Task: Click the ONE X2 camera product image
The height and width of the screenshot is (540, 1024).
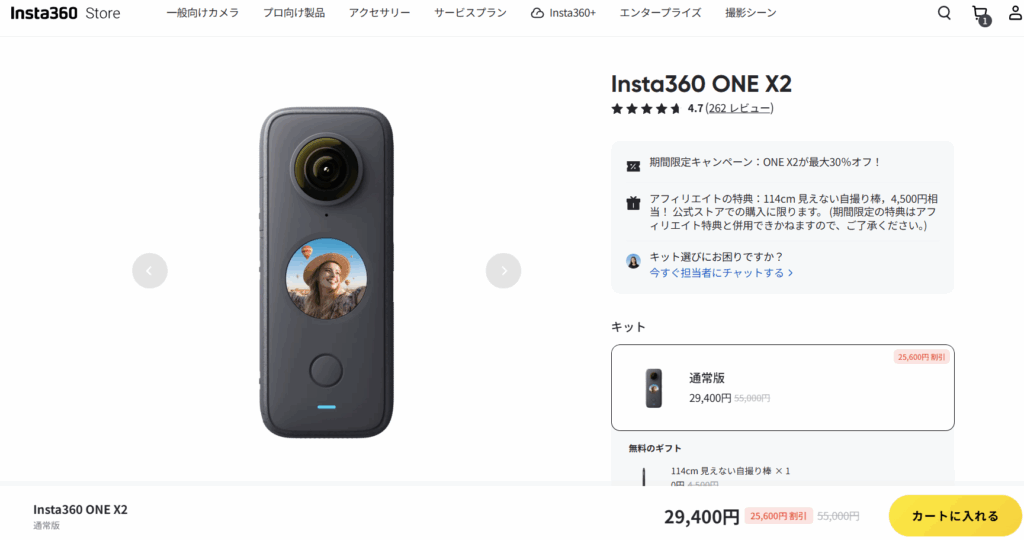Action: (326, 272)
